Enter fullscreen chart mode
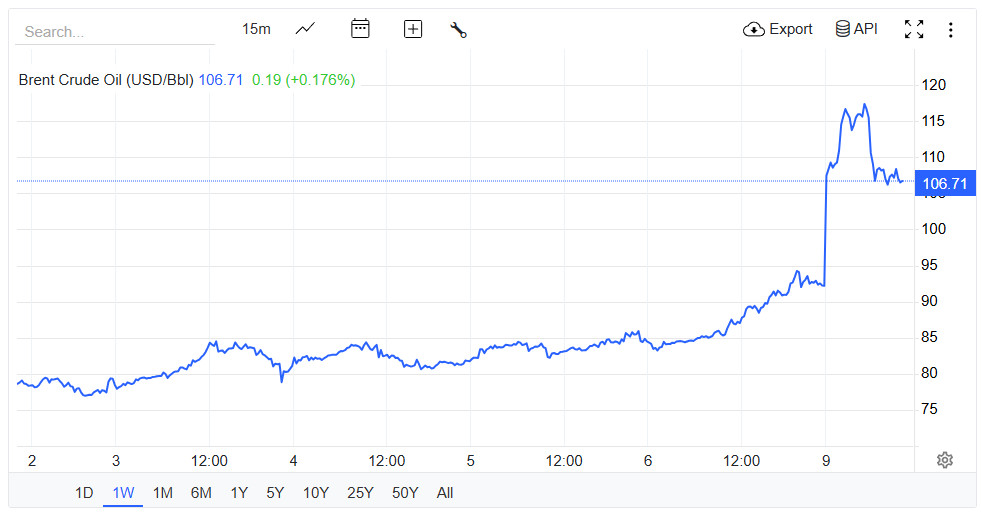 [914, 29]
